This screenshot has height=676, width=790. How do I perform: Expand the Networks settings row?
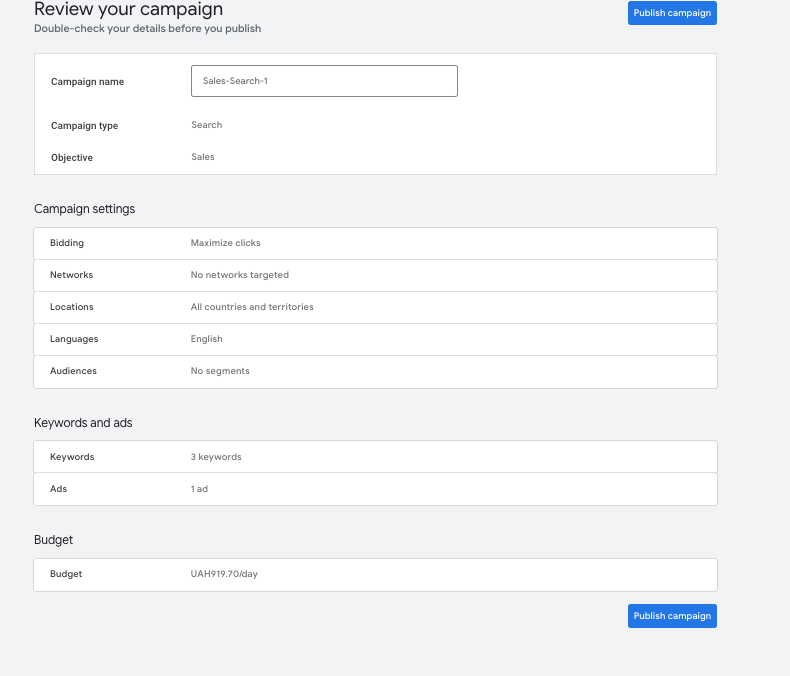click(375, 275)
